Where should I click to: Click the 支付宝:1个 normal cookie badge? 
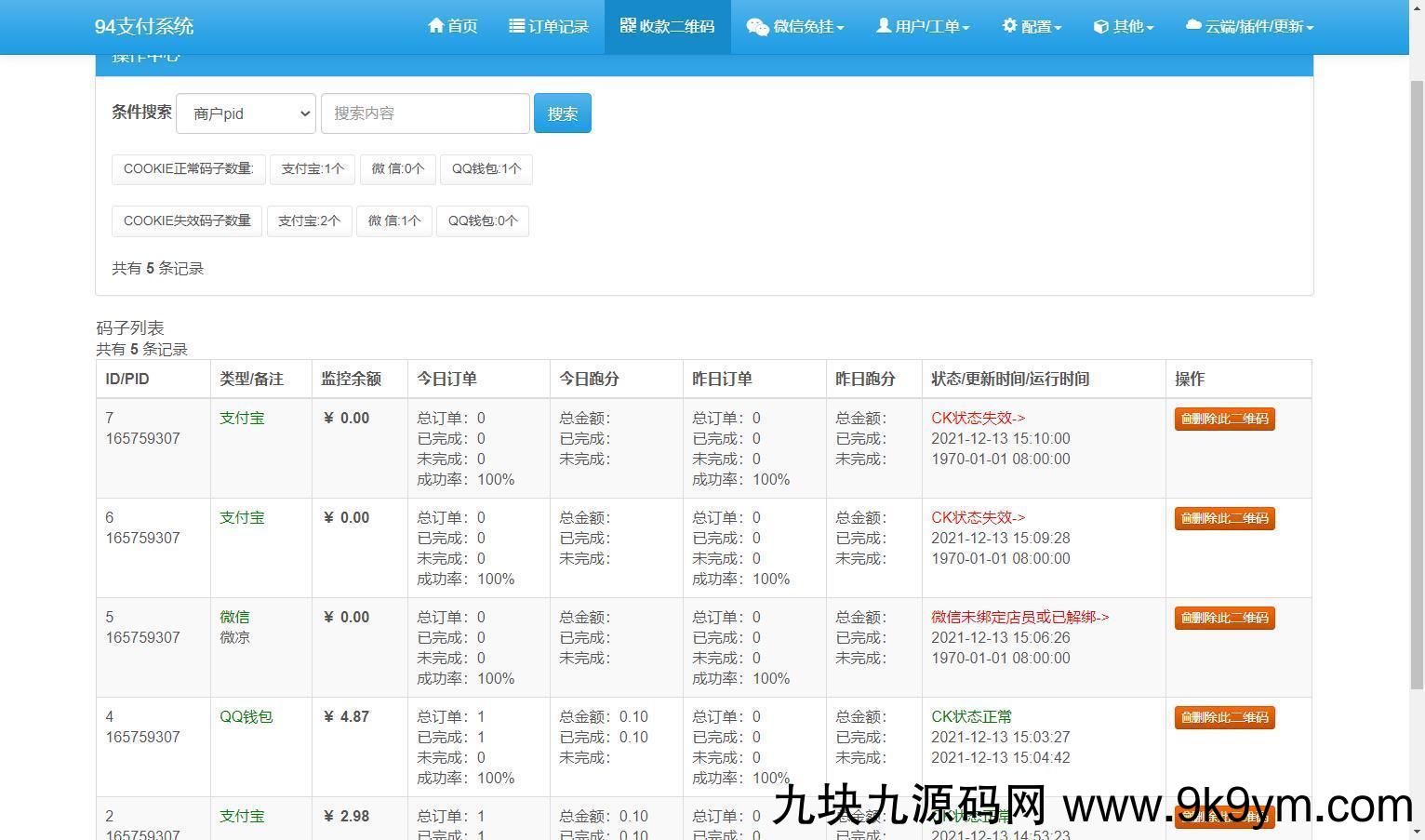[313, 169]
